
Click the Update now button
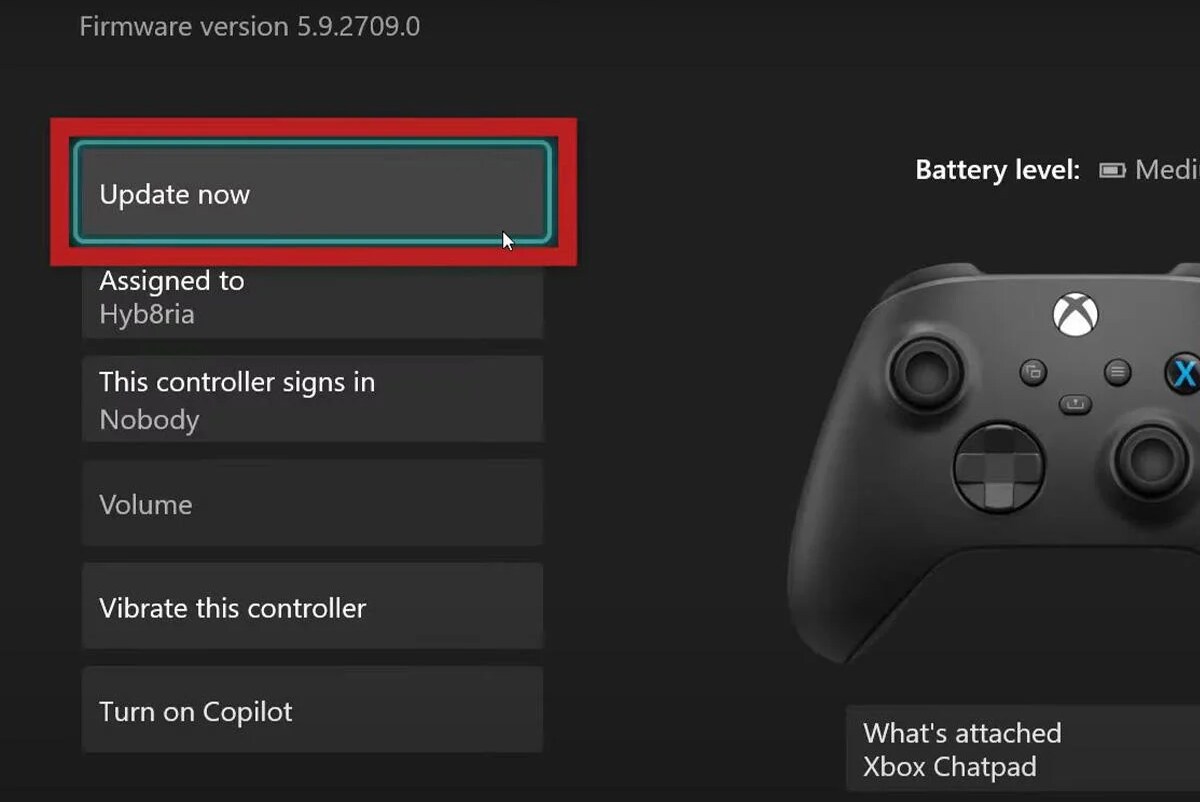(x=312, y=194)
